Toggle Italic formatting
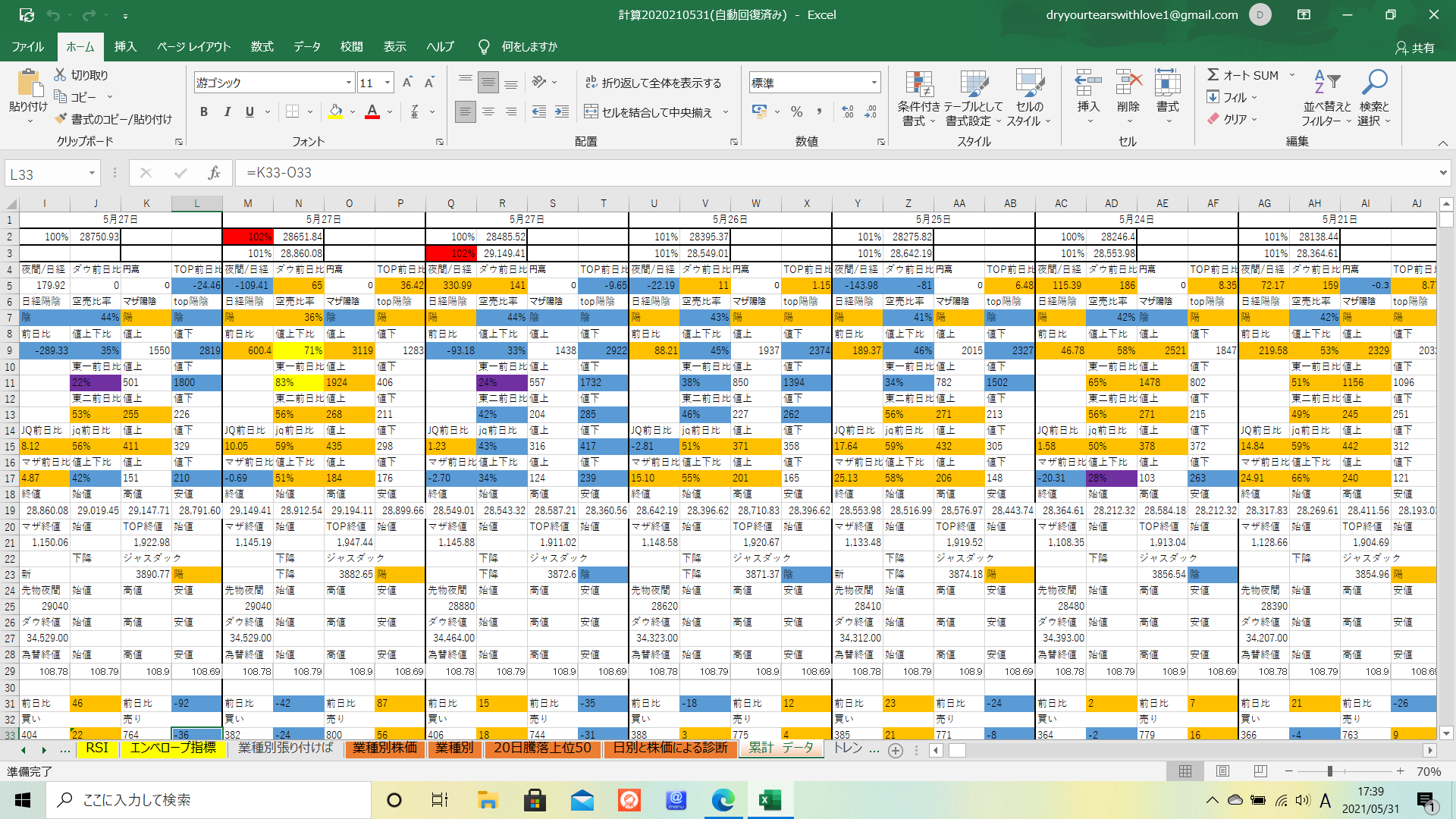 coord(227,112)
